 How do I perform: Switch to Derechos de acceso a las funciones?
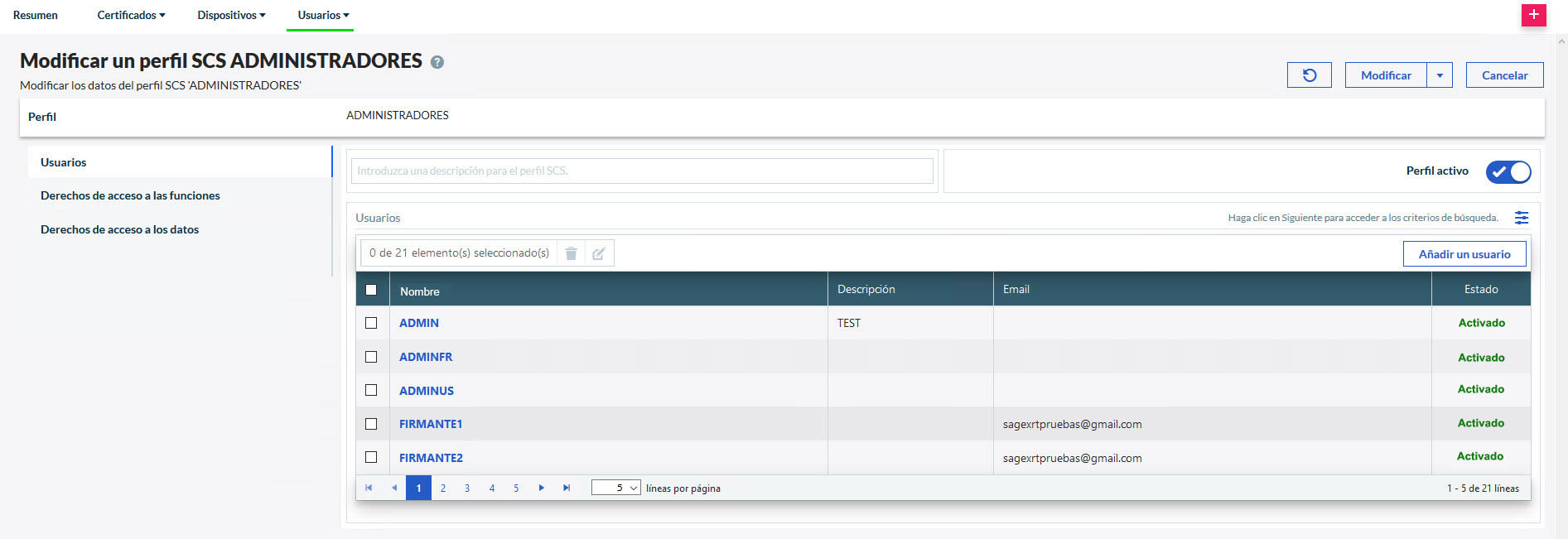(x=130, y=195)
